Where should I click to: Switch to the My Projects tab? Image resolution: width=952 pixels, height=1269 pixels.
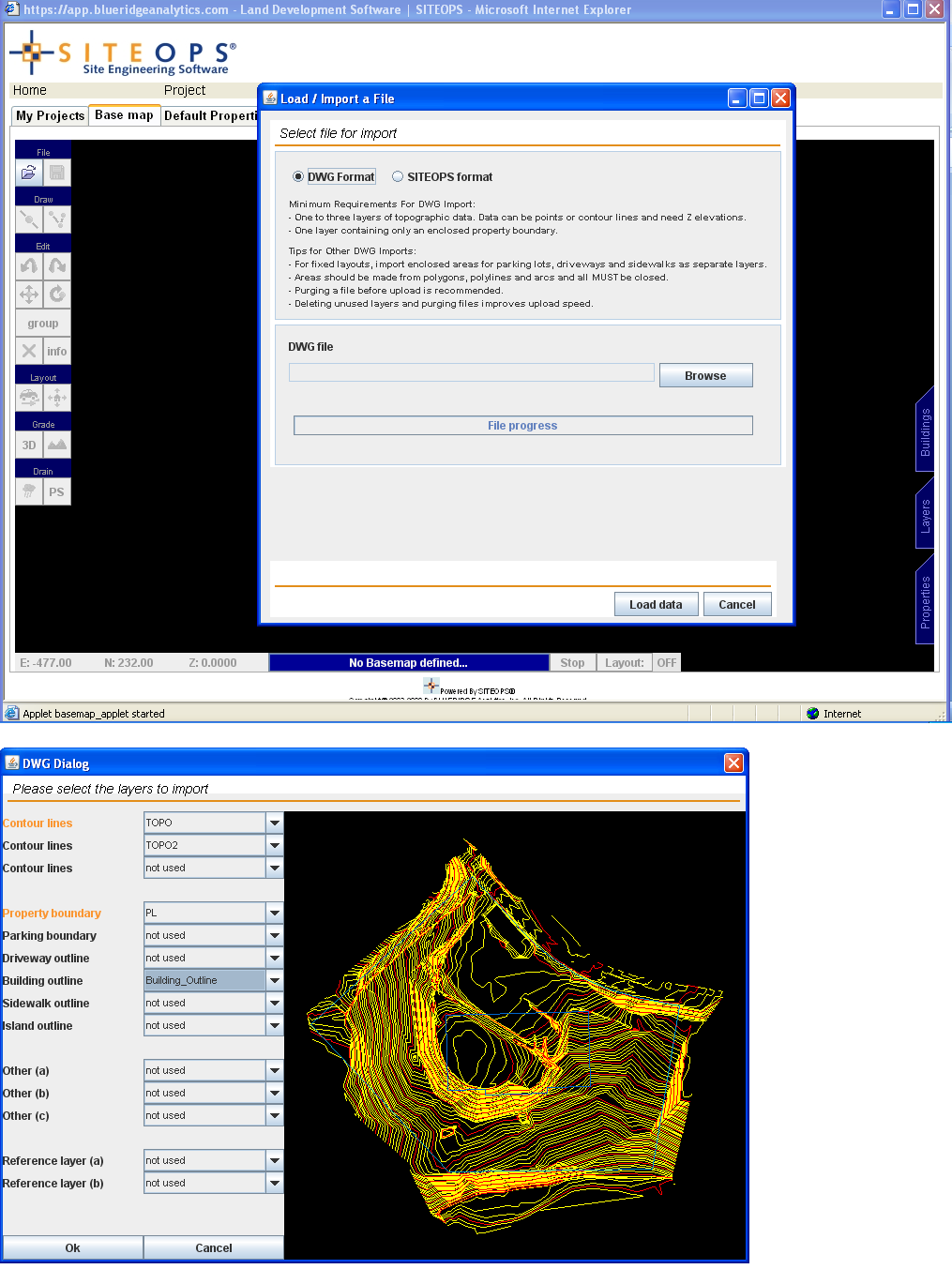click(x=51, y=115)
